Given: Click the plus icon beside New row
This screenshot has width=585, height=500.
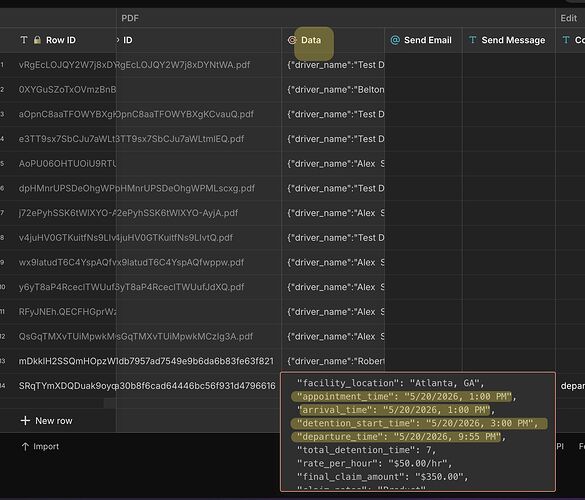Looking at the screenshot, I should click(x=25, y=421).
